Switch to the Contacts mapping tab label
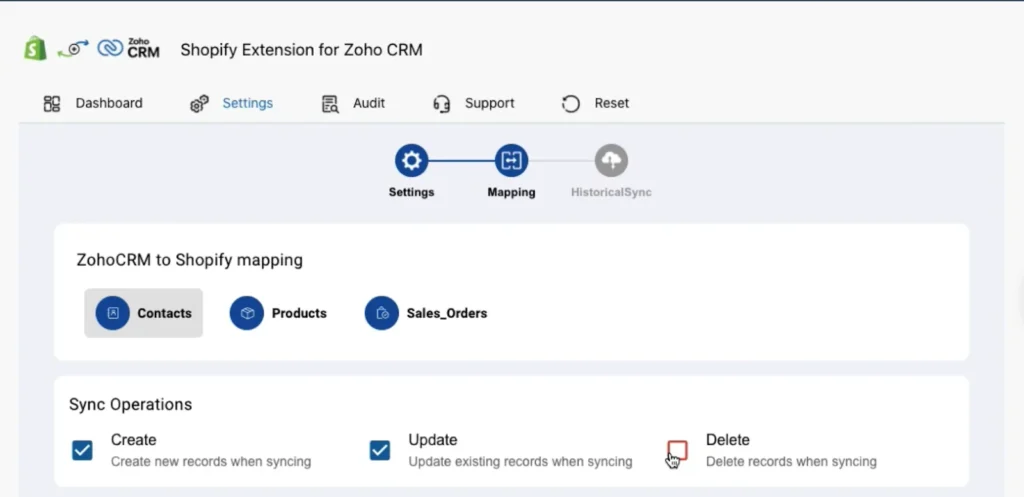 (x=164, y=313)
